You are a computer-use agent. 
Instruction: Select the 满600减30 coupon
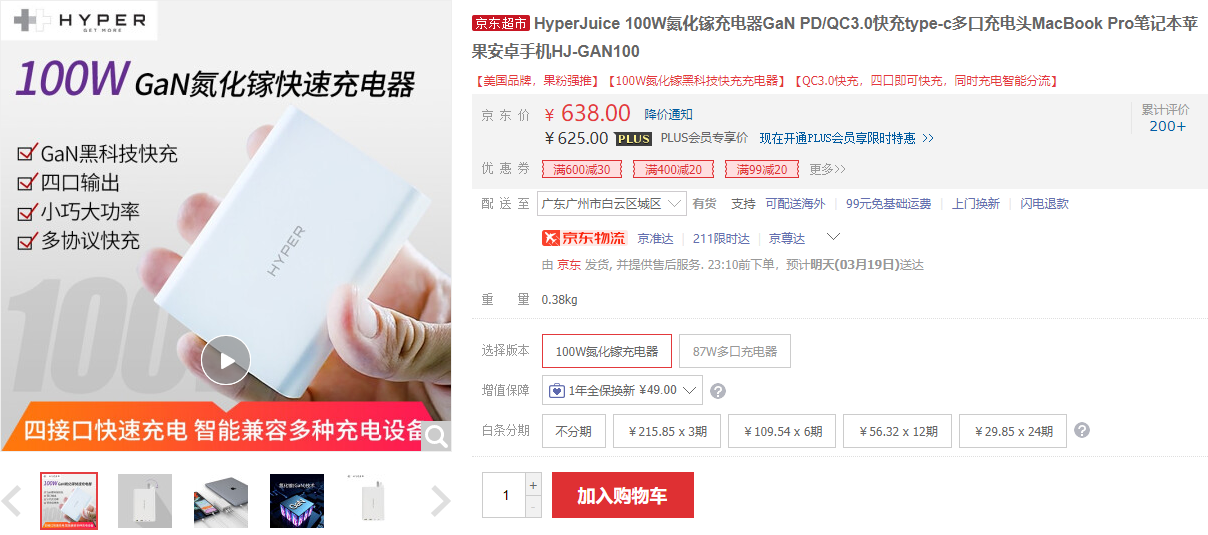(x=582, y=169)
